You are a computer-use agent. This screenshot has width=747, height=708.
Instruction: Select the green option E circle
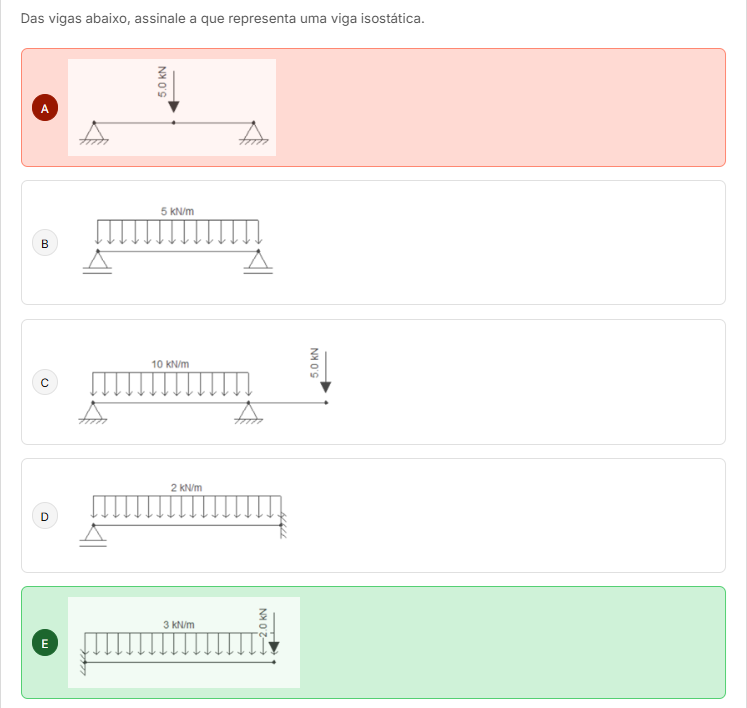click(x=44, y=642)
